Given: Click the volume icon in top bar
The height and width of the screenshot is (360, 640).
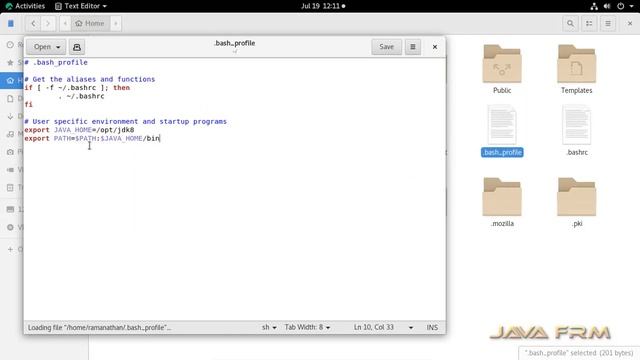Looking at the screenshot, I should point(607,6).
